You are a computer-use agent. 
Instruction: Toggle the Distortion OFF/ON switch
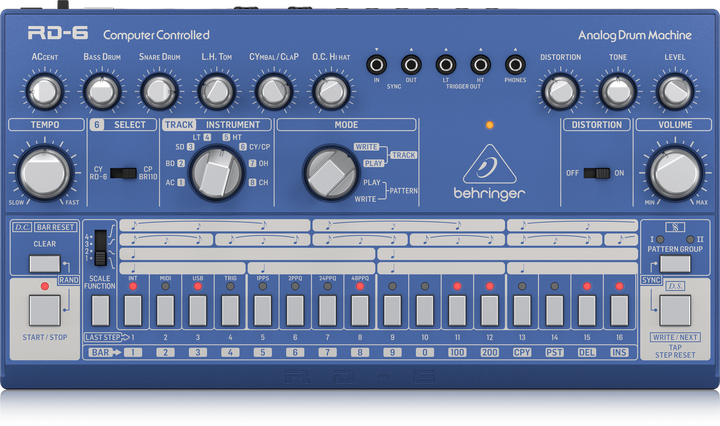tap(596, 173)
